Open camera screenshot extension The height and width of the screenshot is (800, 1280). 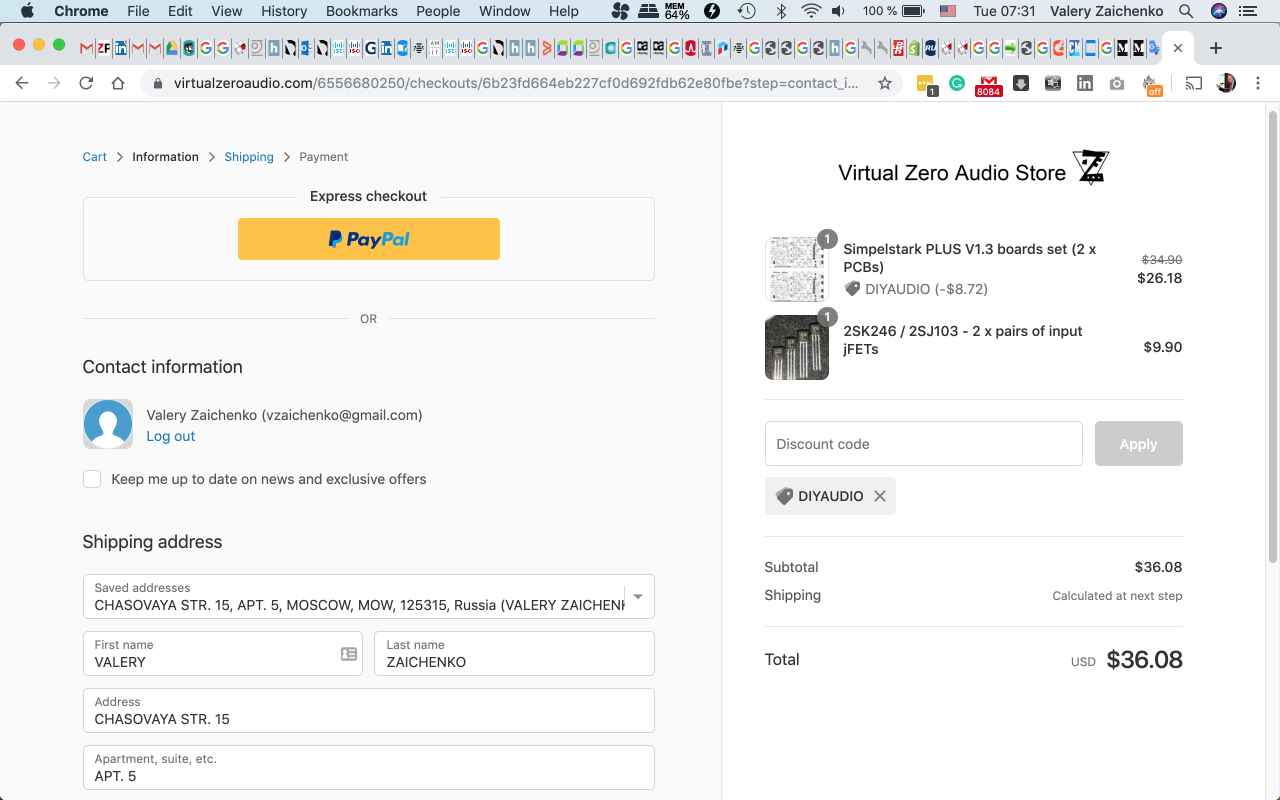coord(1117,84)
